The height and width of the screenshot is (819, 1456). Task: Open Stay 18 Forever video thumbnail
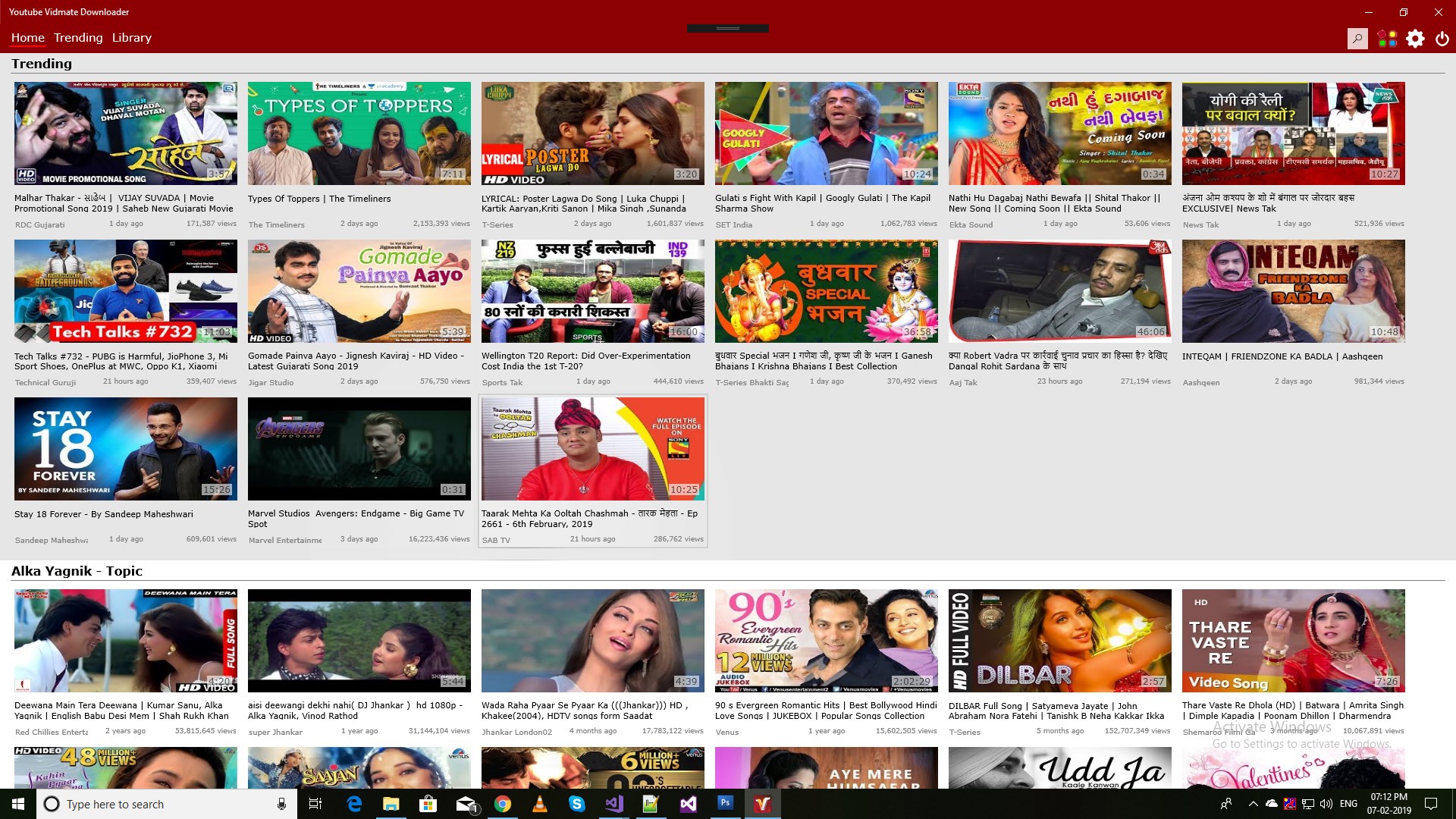(125, 449)
